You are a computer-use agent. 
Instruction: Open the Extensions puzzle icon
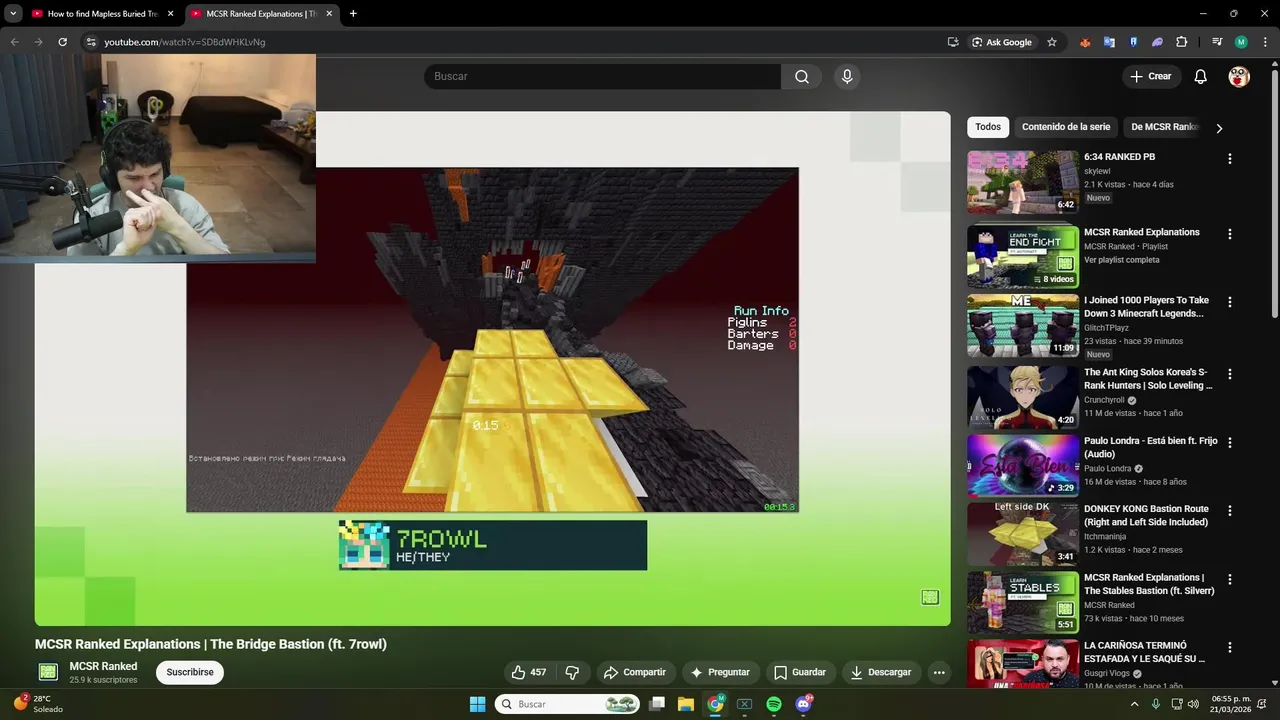click(1182, 42)
